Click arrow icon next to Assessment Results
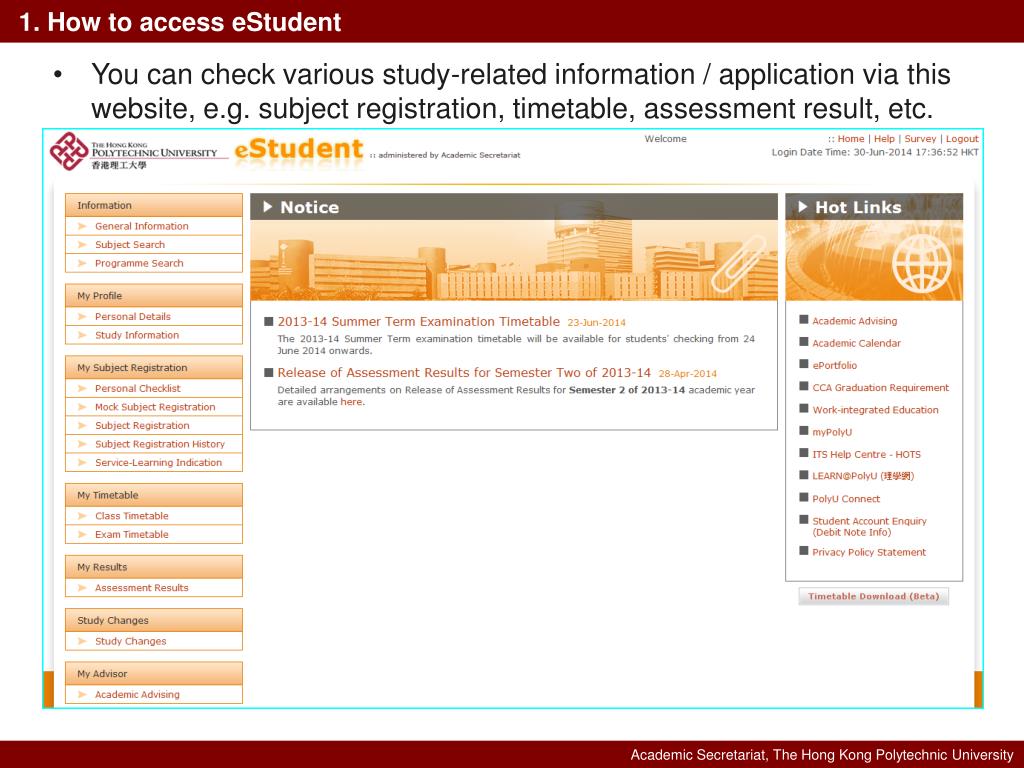The height and width of the screenshot is (768, 1024). pyautogui.click(x=82, y=588)
